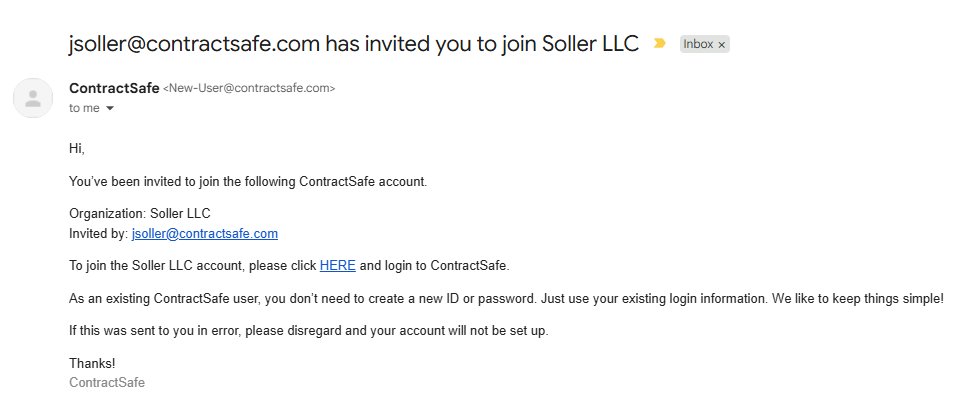Open the jsoller@contractsafe.com email link
The image size is (978, 405).
204,234
